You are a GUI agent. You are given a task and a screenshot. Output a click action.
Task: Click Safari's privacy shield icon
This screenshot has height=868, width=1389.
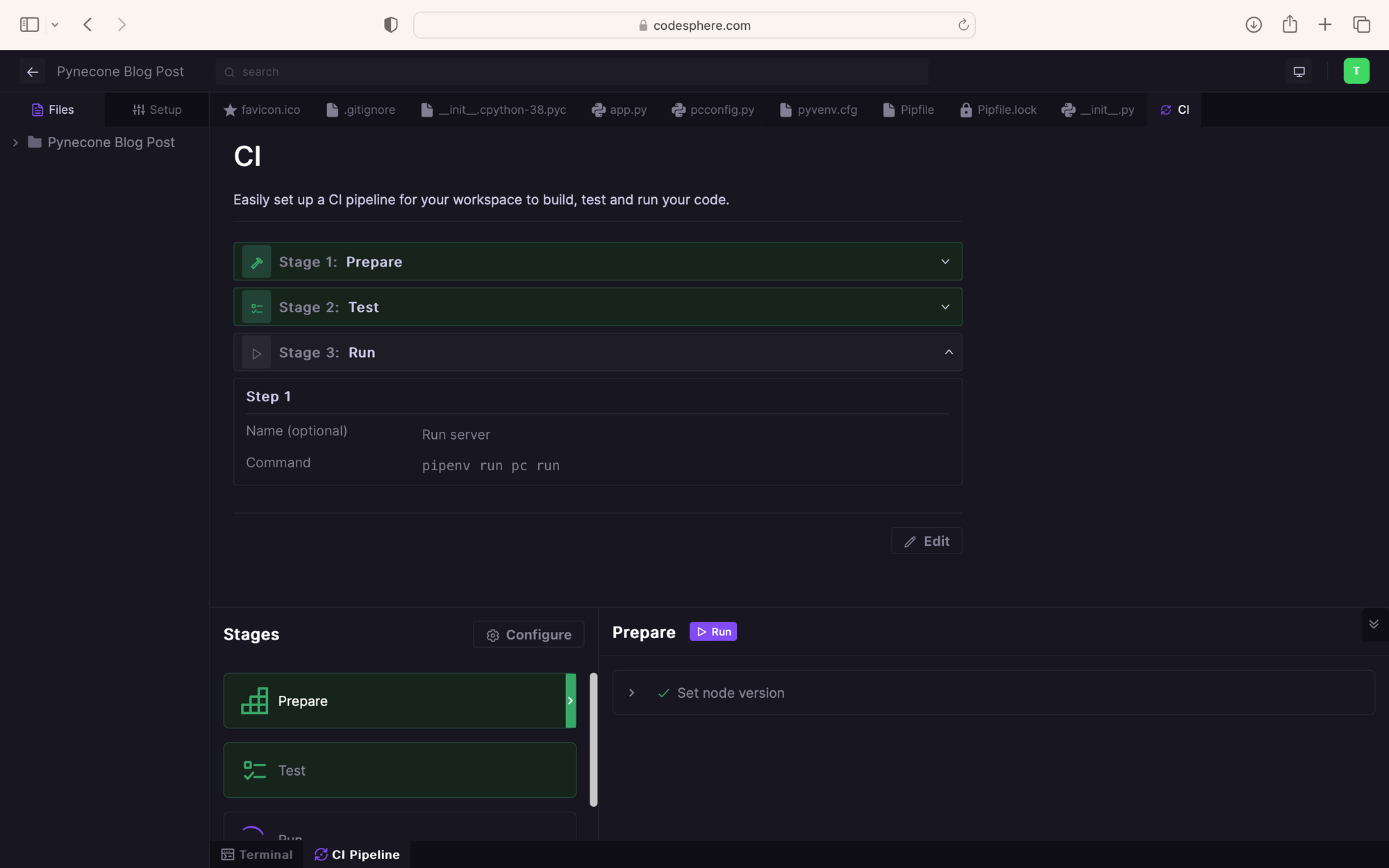coord(391,25)
